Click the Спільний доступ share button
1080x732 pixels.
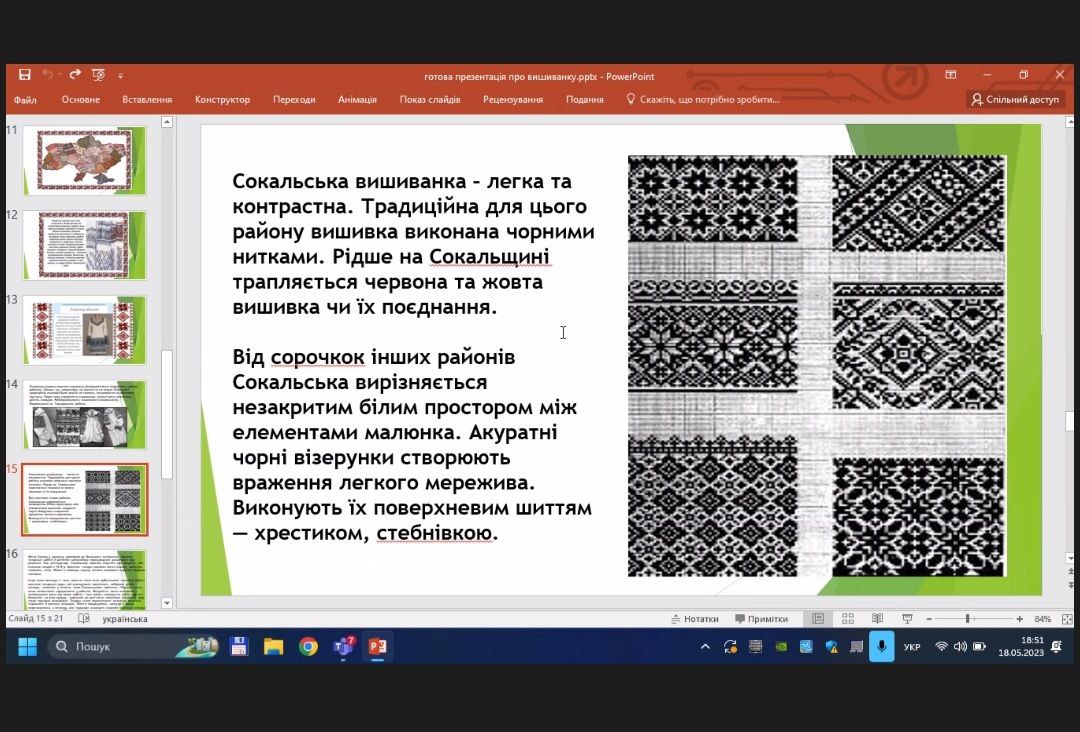point(1014,100)
